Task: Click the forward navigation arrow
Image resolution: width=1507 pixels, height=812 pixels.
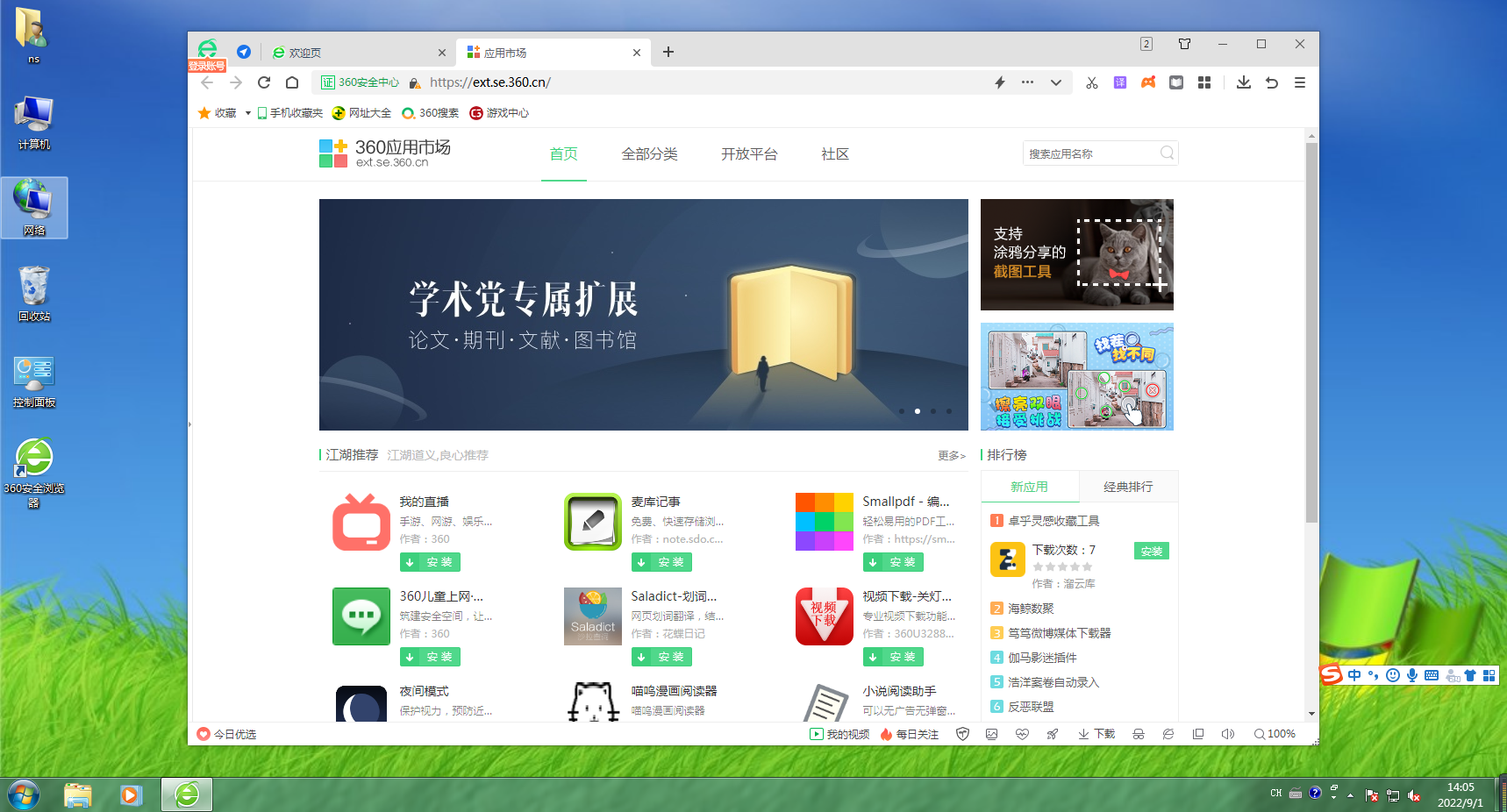Action: [x=236, y=82]
